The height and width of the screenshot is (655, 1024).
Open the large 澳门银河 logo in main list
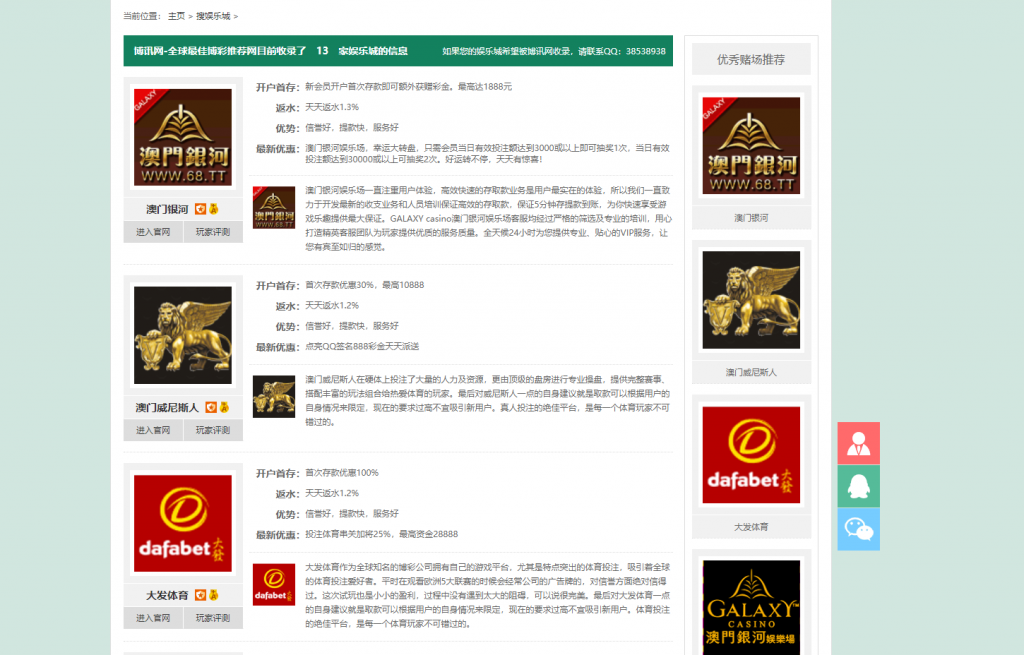[x=183, y=137]
